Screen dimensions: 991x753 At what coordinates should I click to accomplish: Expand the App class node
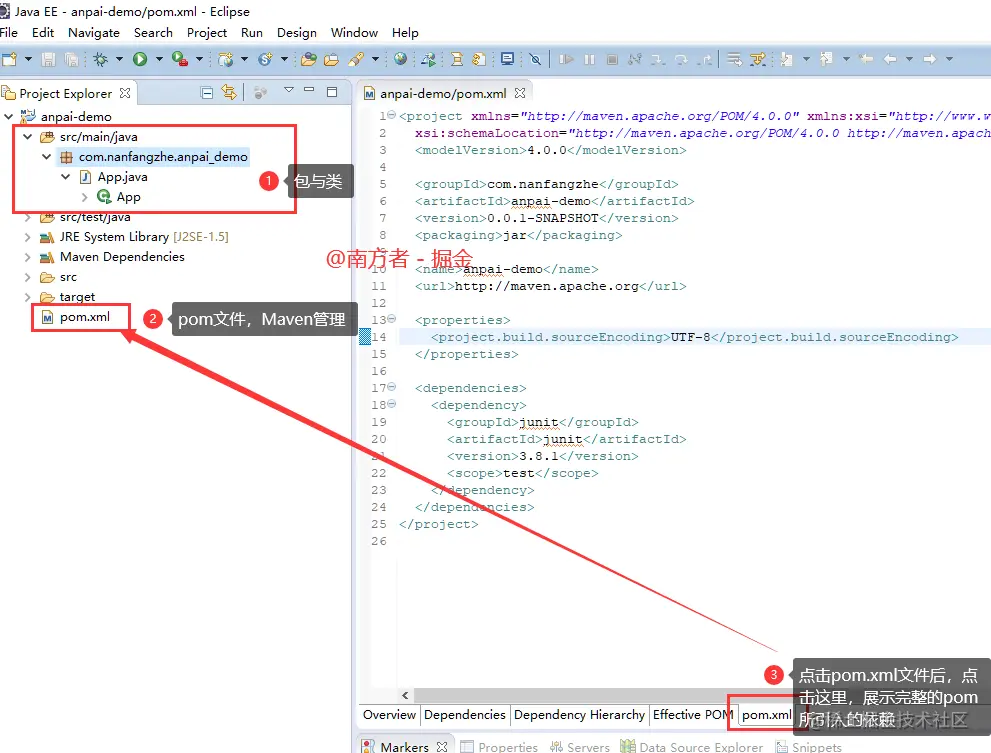click(84, 197)
